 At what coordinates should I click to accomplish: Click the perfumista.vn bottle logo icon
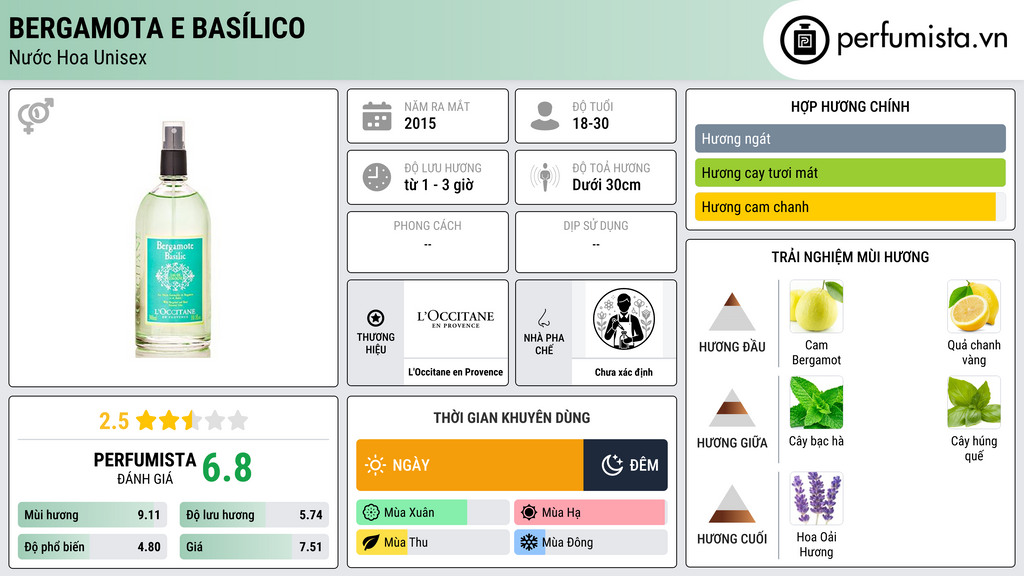coord(804,40)
